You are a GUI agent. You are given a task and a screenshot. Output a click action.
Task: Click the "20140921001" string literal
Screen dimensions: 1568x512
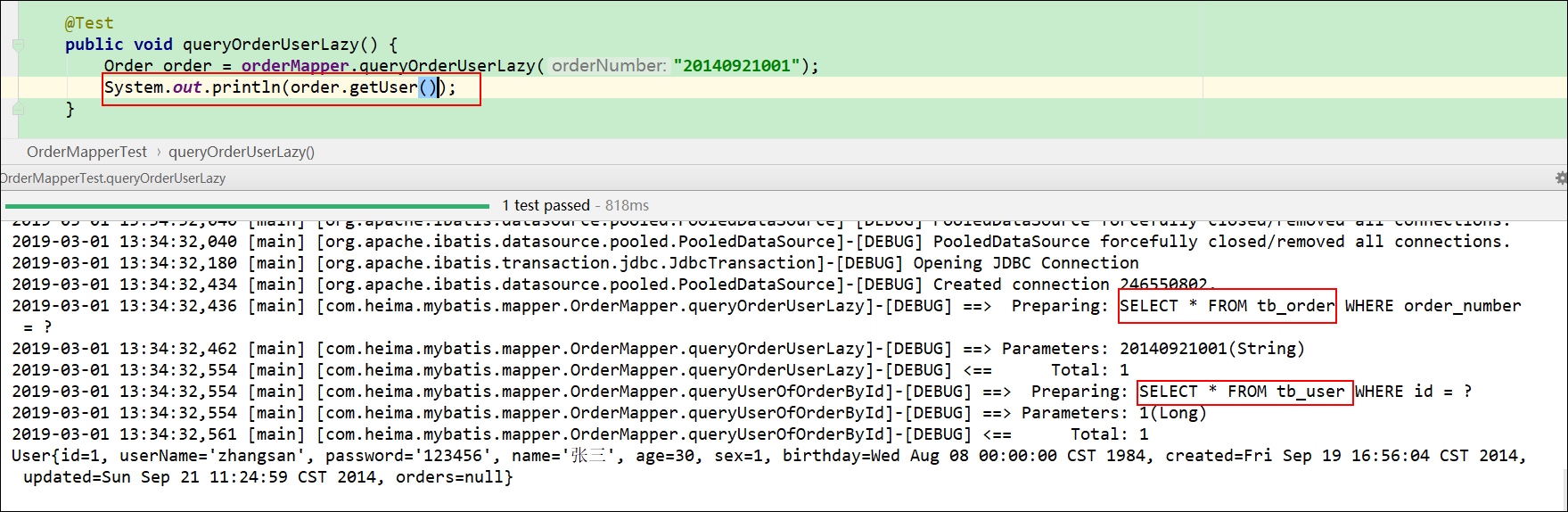pyautogui.click(x=736, y=66)
